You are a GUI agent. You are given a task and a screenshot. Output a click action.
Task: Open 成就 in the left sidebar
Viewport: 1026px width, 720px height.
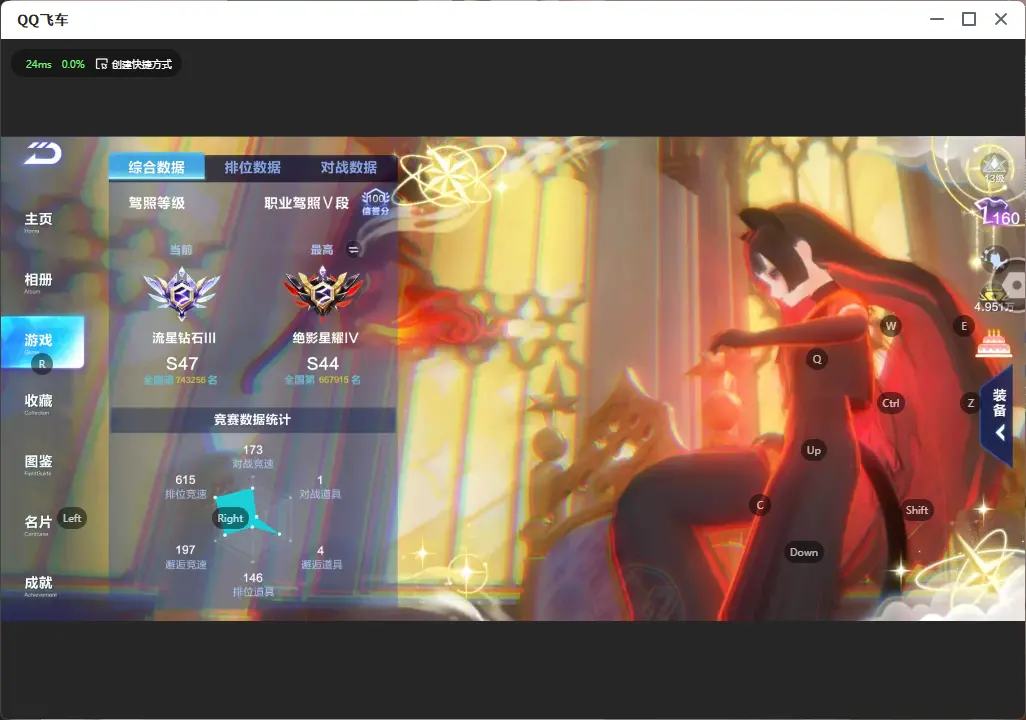pyautogui.click(x=39, y=585)
